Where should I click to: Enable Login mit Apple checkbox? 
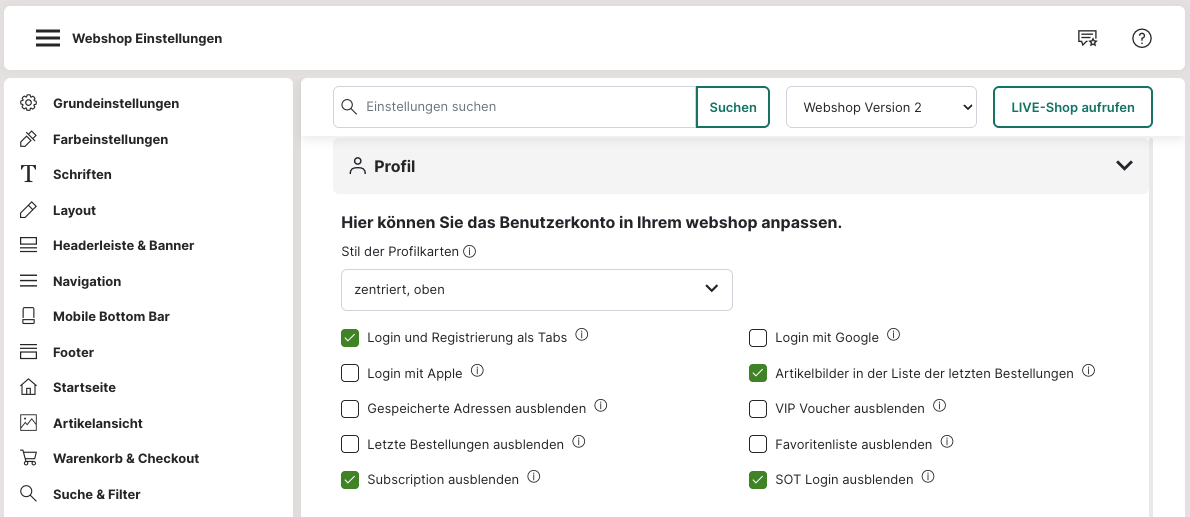click(x=350, y=373)
